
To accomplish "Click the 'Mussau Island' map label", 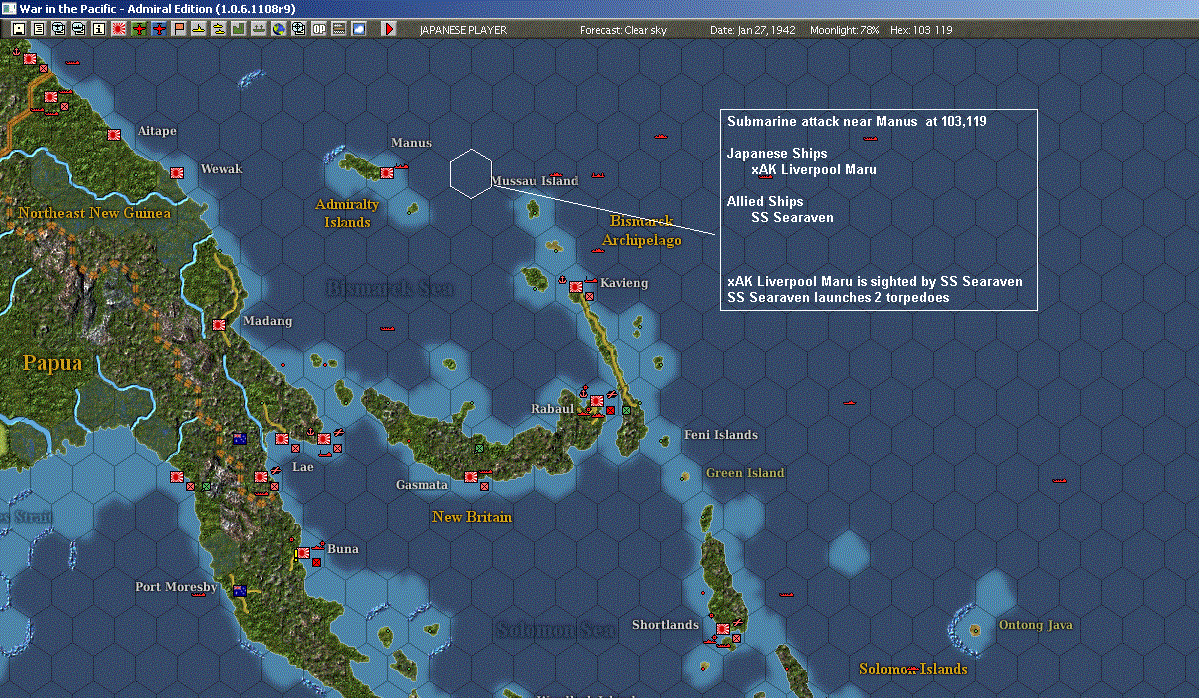I will coord(535,180).
